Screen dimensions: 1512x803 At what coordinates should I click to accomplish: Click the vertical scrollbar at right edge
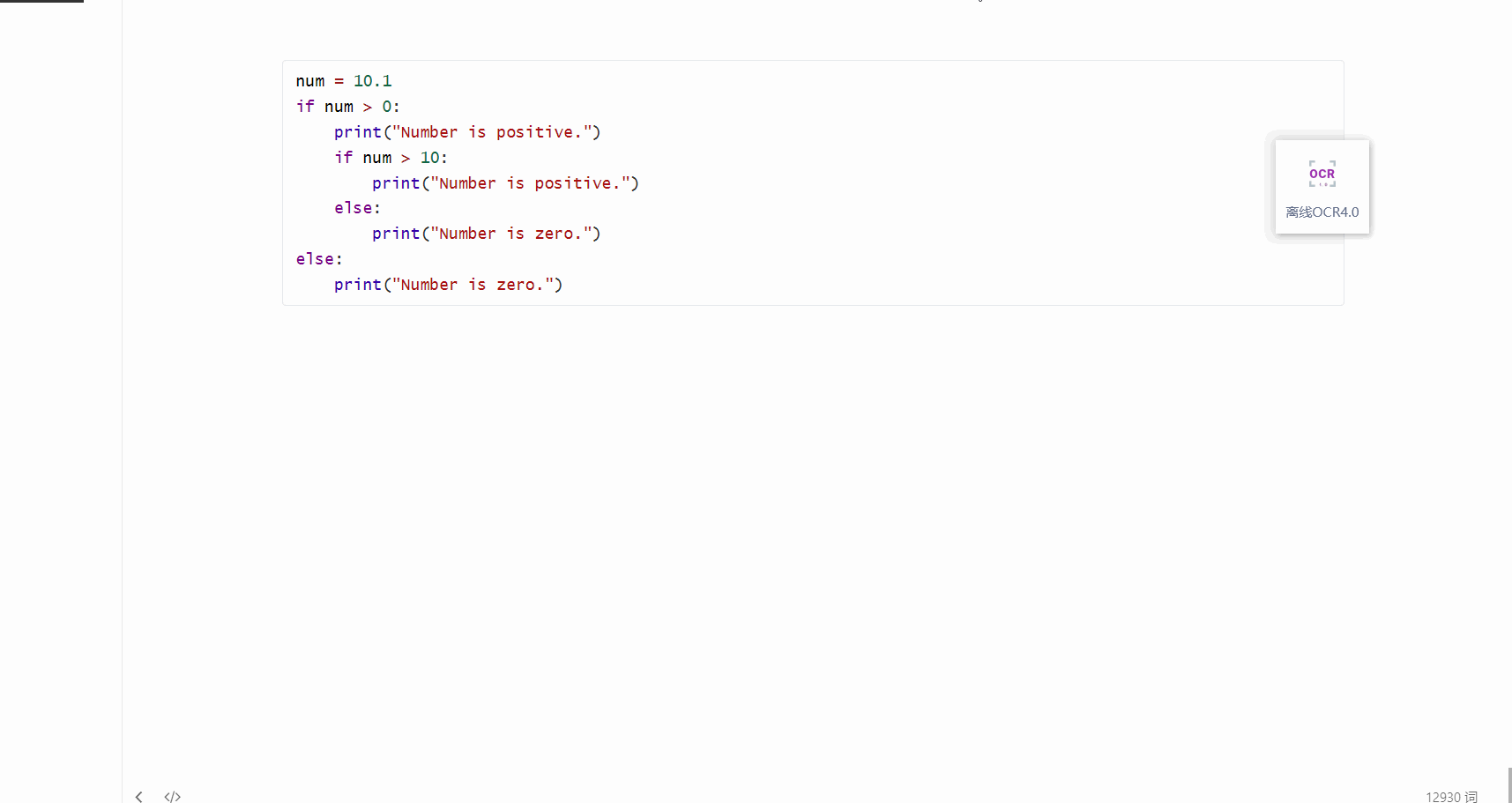(x=1509, y=784)
